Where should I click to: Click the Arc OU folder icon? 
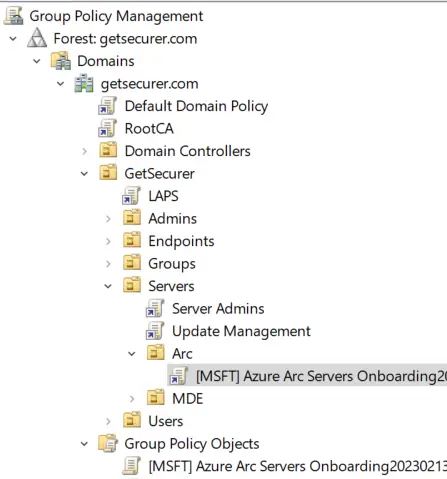click(156, 352)
